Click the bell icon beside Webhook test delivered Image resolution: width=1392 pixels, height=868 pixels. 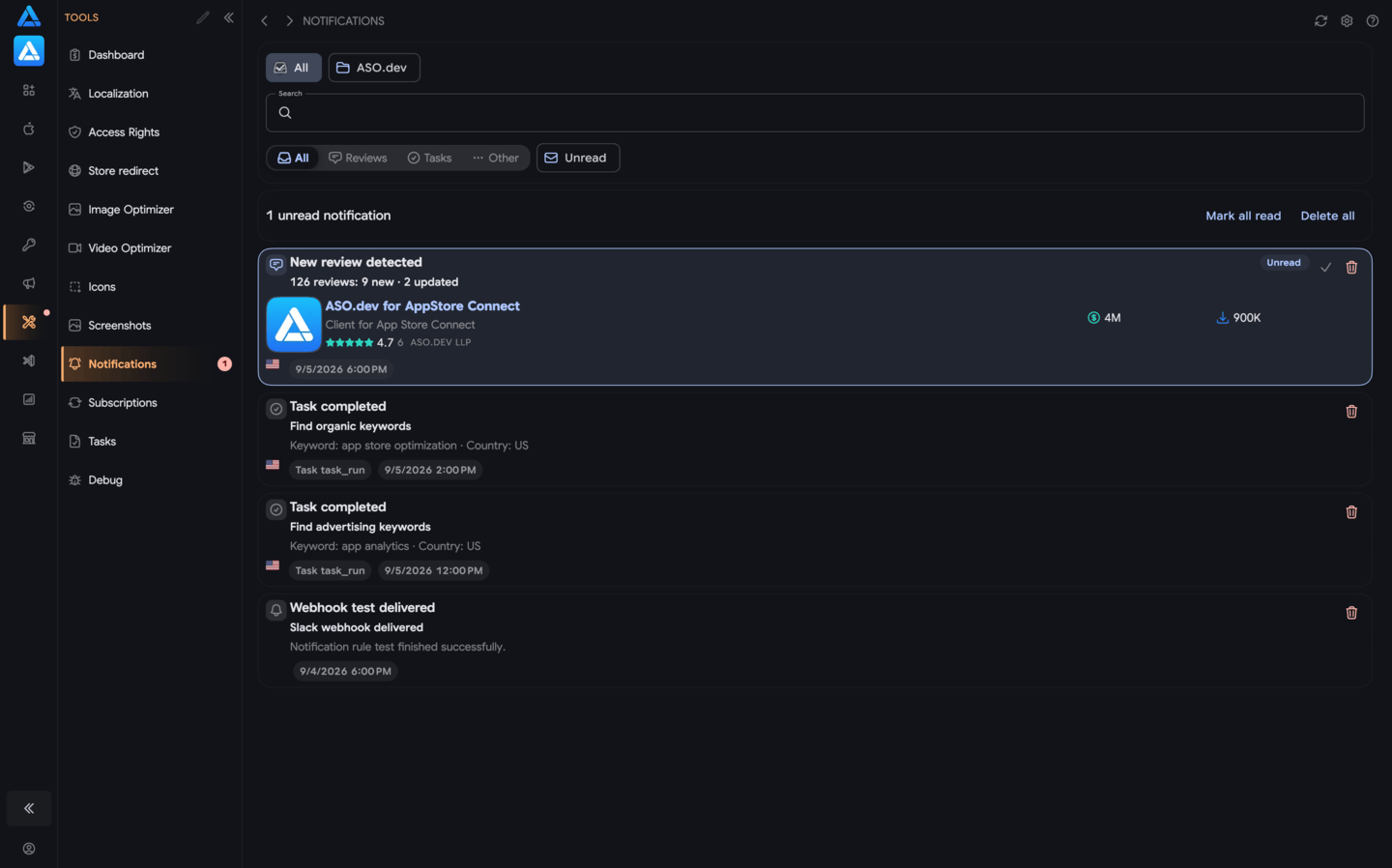pyautogui.click(x=276, y=610)
